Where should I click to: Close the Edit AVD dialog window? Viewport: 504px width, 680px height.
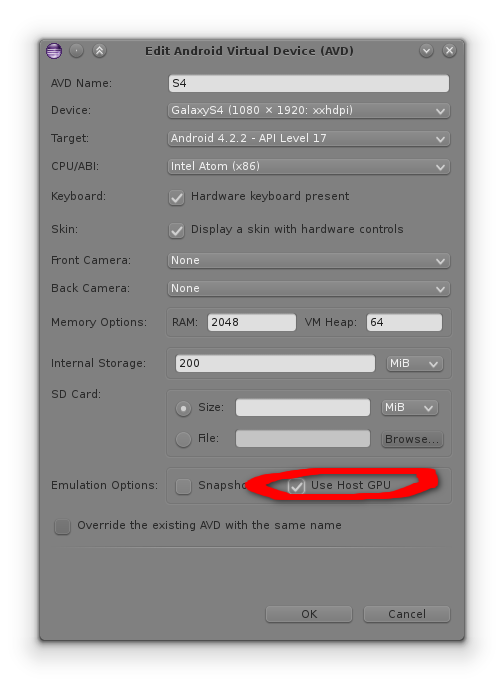coord(449,51)
